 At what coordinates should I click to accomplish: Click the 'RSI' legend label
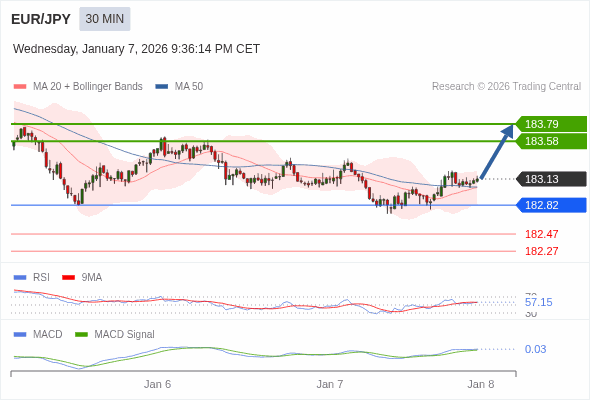tap(41, 277)
